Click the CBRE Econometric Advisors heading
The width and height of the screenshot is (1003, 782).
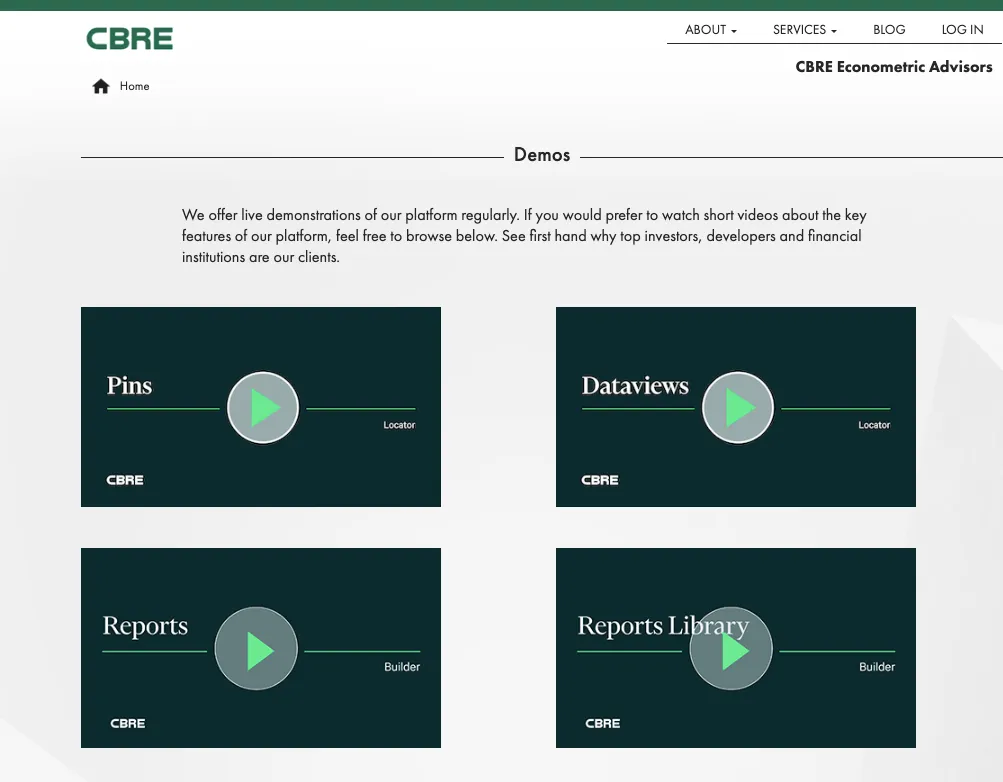coord(894,67)
